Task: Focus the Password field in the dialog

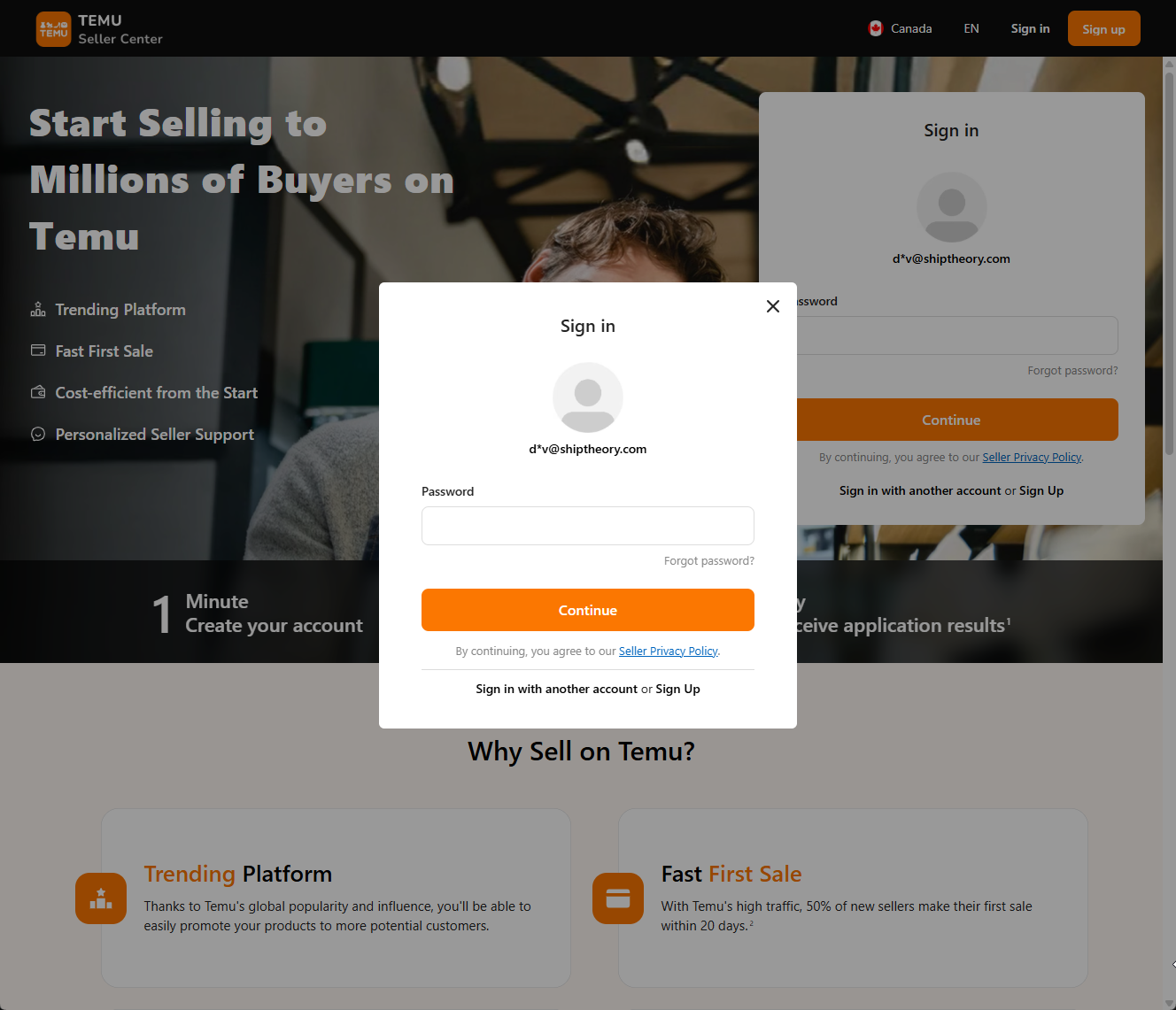Action: tap(588, 526)
